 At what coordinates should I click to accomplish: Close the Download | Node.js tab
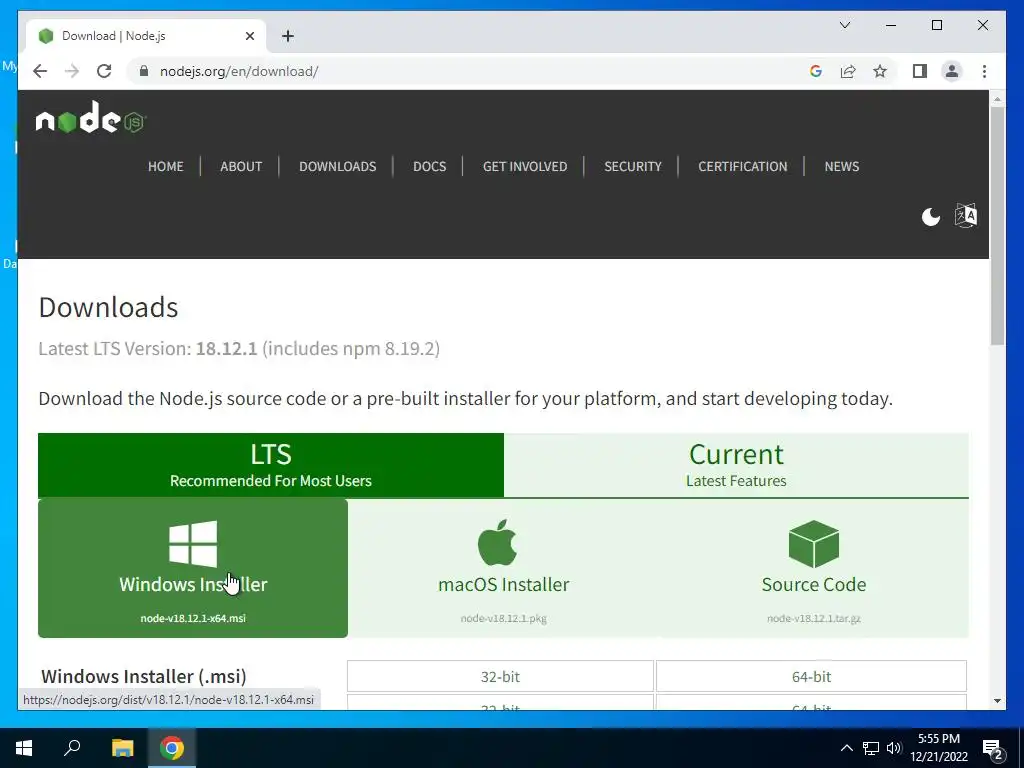249,36
